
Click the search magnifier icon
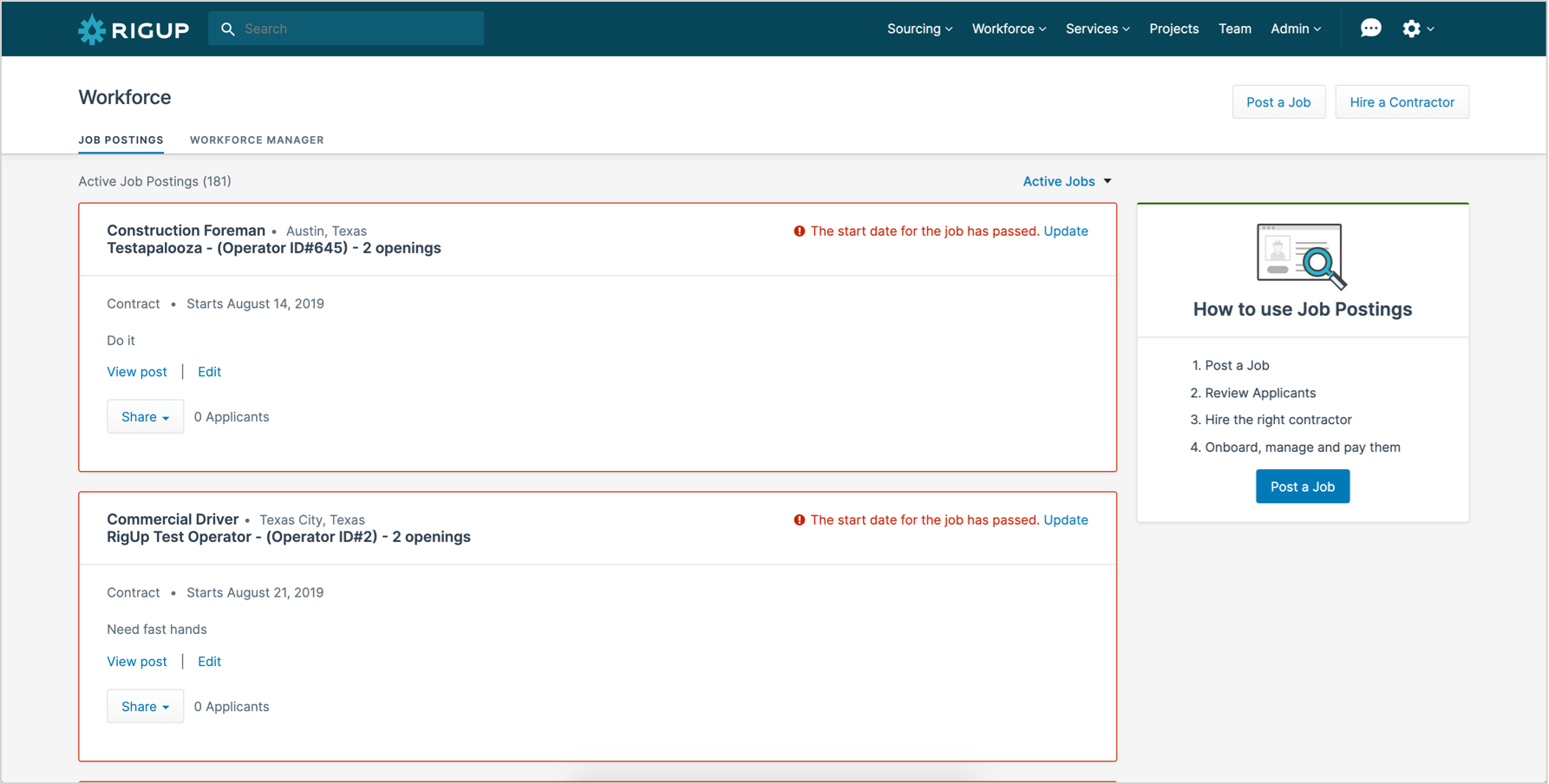tap(227, 29)
